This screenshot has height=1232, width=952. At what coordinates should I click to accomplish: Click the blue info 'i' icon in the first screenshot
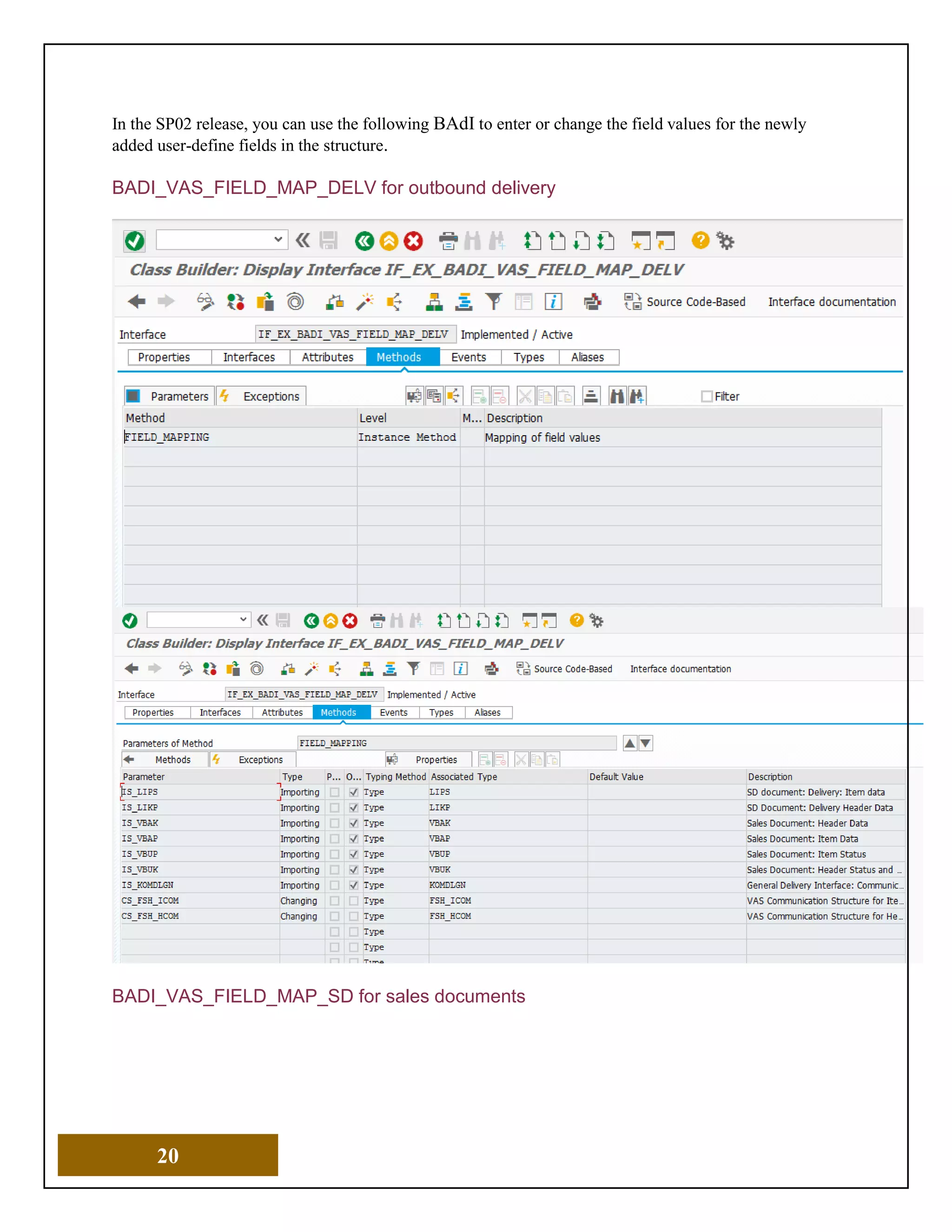pyautogui.click(x=553, y=302)
